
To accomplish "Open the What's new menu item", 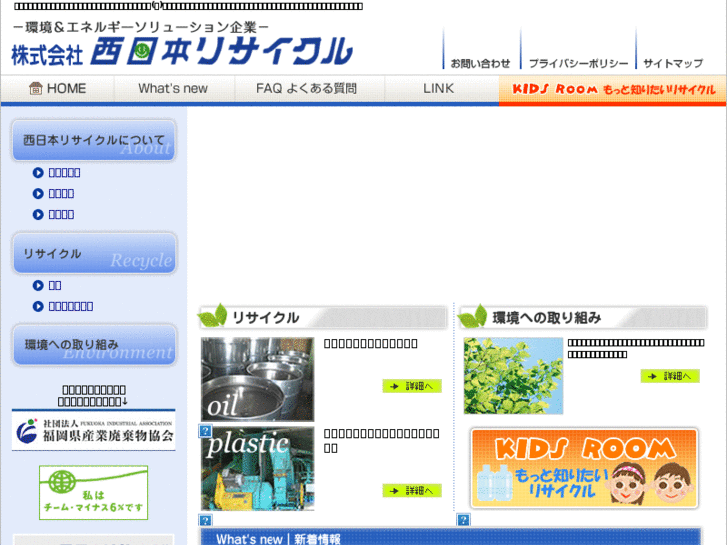I will pyautogui.click(x=173, y=88).
